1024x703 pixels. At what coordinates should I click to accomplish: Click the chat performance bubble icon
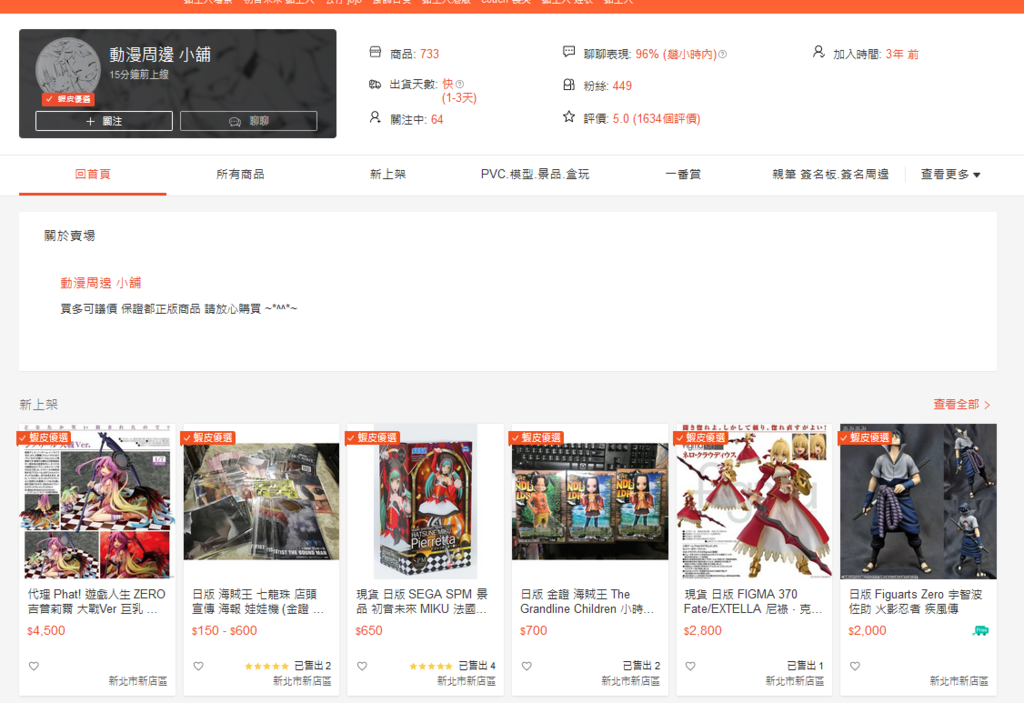tap(569, 52)
